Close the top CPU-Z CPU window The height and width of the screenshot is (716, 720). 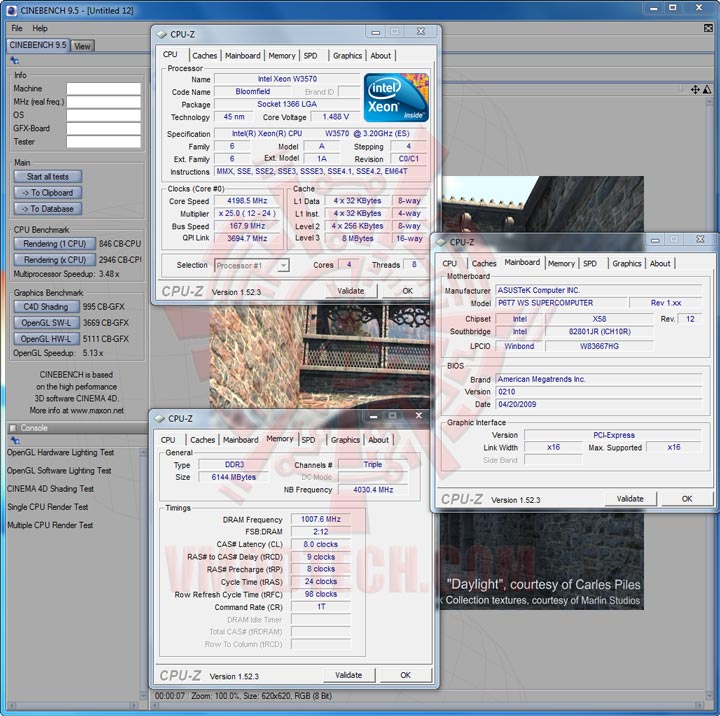point(421,31)
